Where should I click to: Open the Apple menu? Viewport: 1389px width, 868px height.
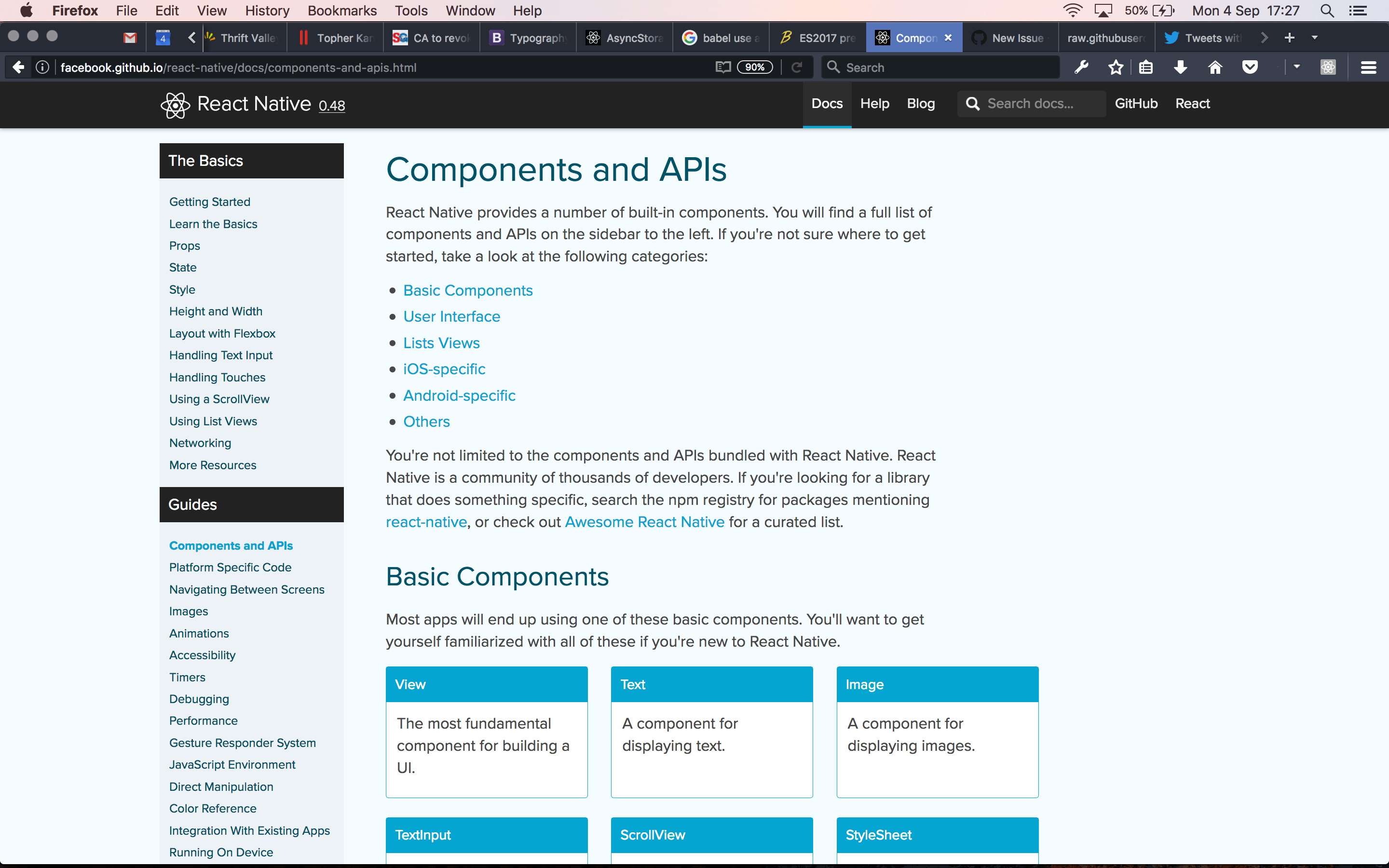pos(27,10)
